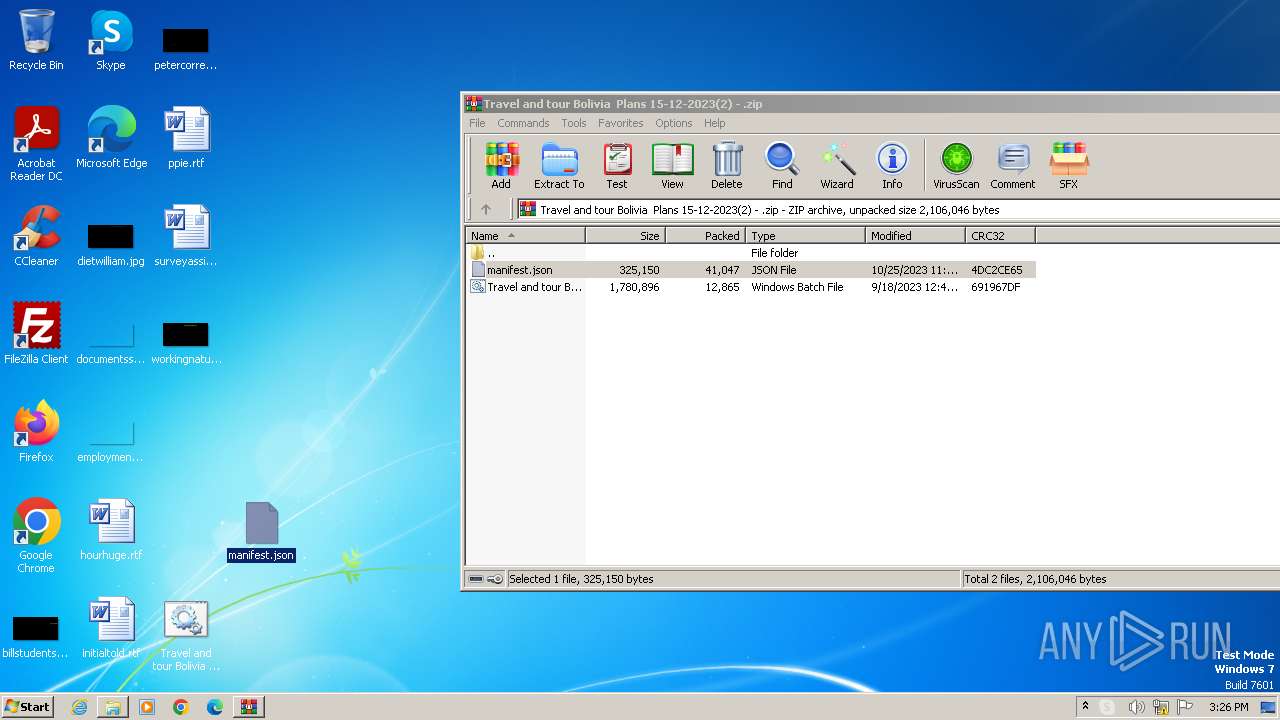Viewport: 1280px width, 720px height.
Task: Open the Favorites menu
Action: pos(621,123)
